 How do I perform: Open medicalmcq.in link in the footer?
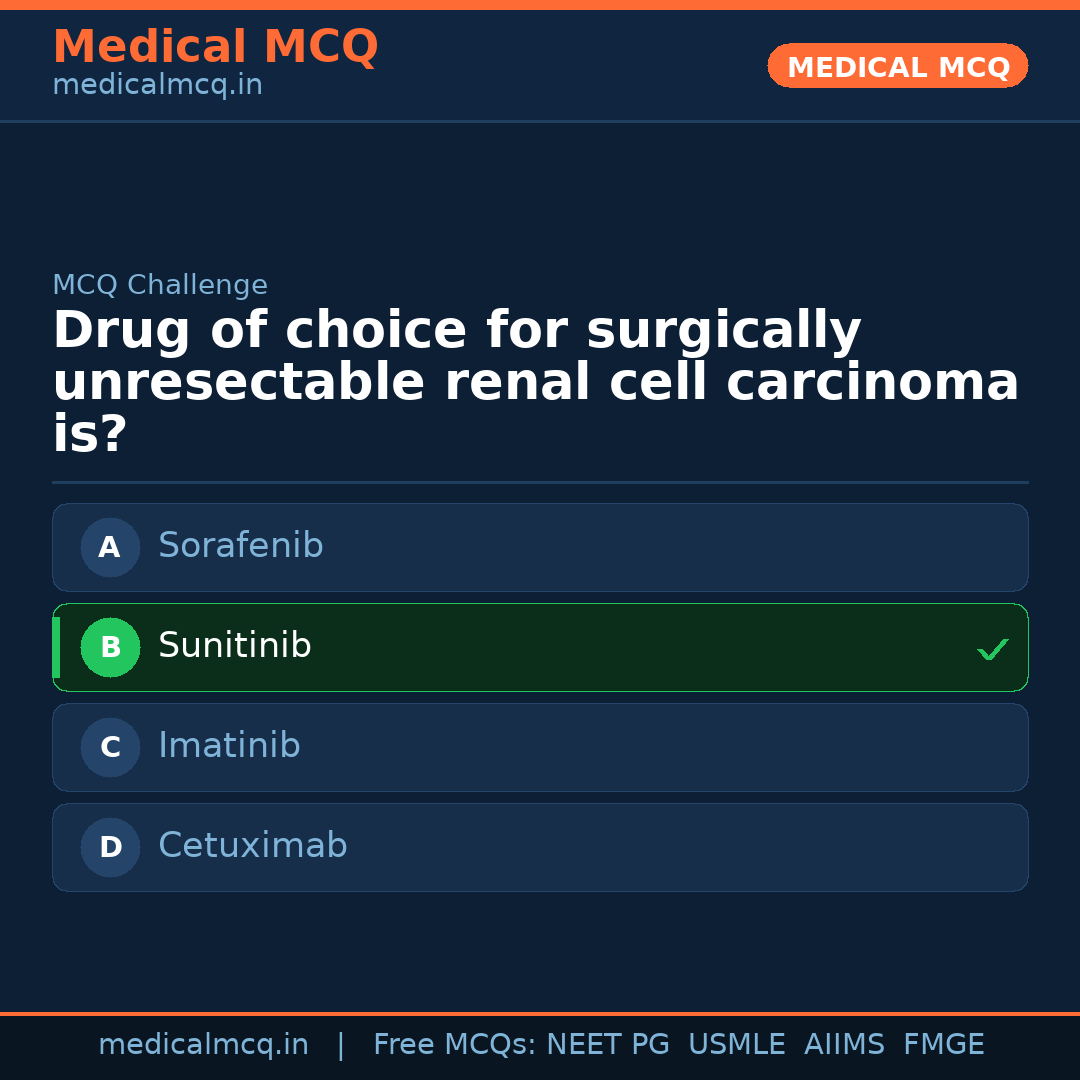point(203,1045)
